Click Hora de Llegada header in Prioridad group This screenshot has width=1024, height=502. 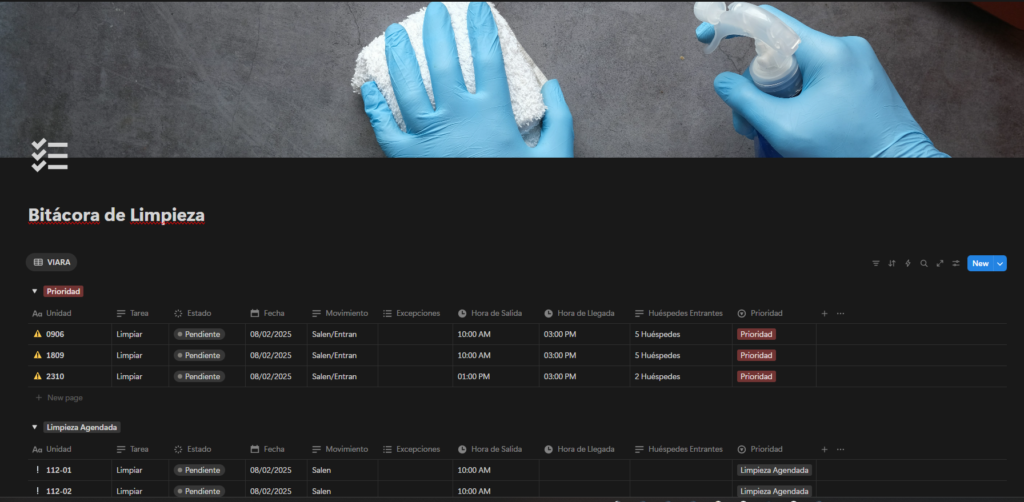tap(584, 313)
